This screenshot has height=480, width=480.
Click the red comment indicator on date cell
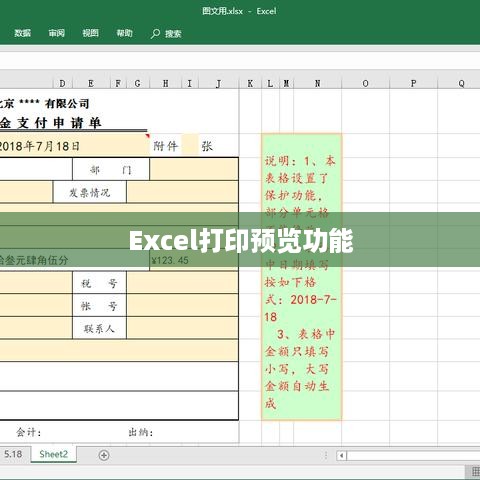(x=148, y=136)
